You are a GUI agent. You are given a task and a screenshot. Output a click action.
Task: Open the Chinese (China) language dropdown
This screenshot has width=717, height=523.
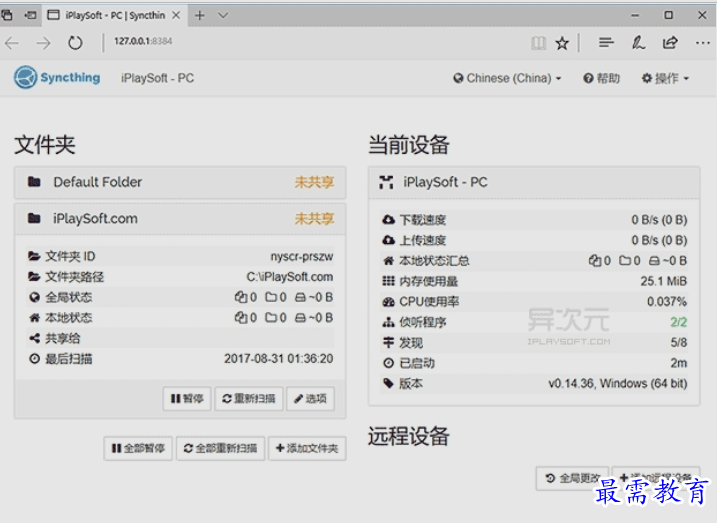(507, 78)
